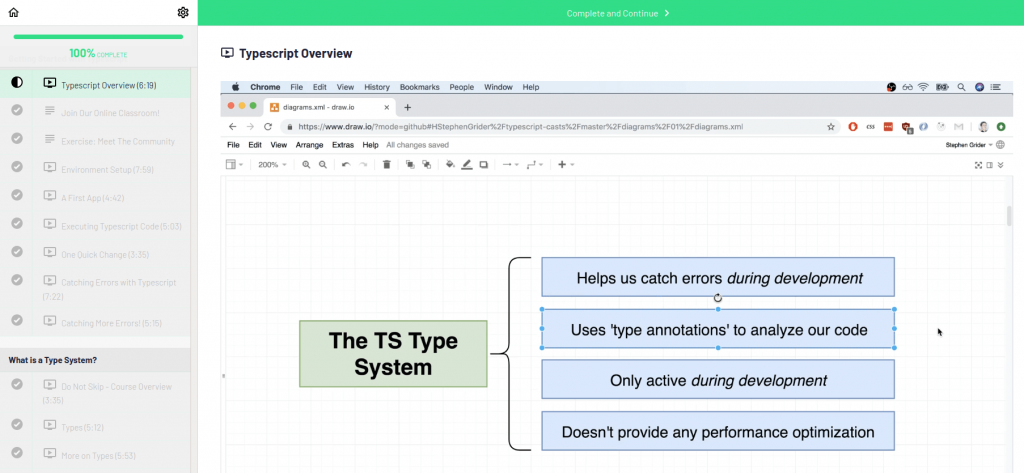Screen dimensions: 1024x473
Task: Open Chrome's Bookmarks menu
Action: tap(419, 87)
